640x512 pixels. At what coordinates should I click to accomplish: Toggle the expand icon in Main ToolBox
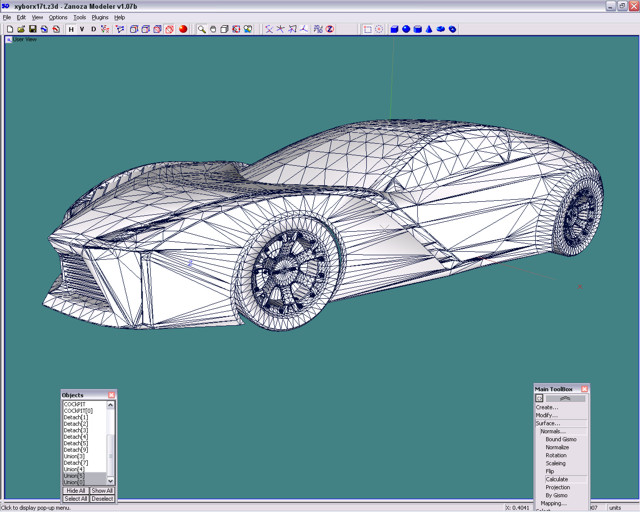[x=540, y=398]
